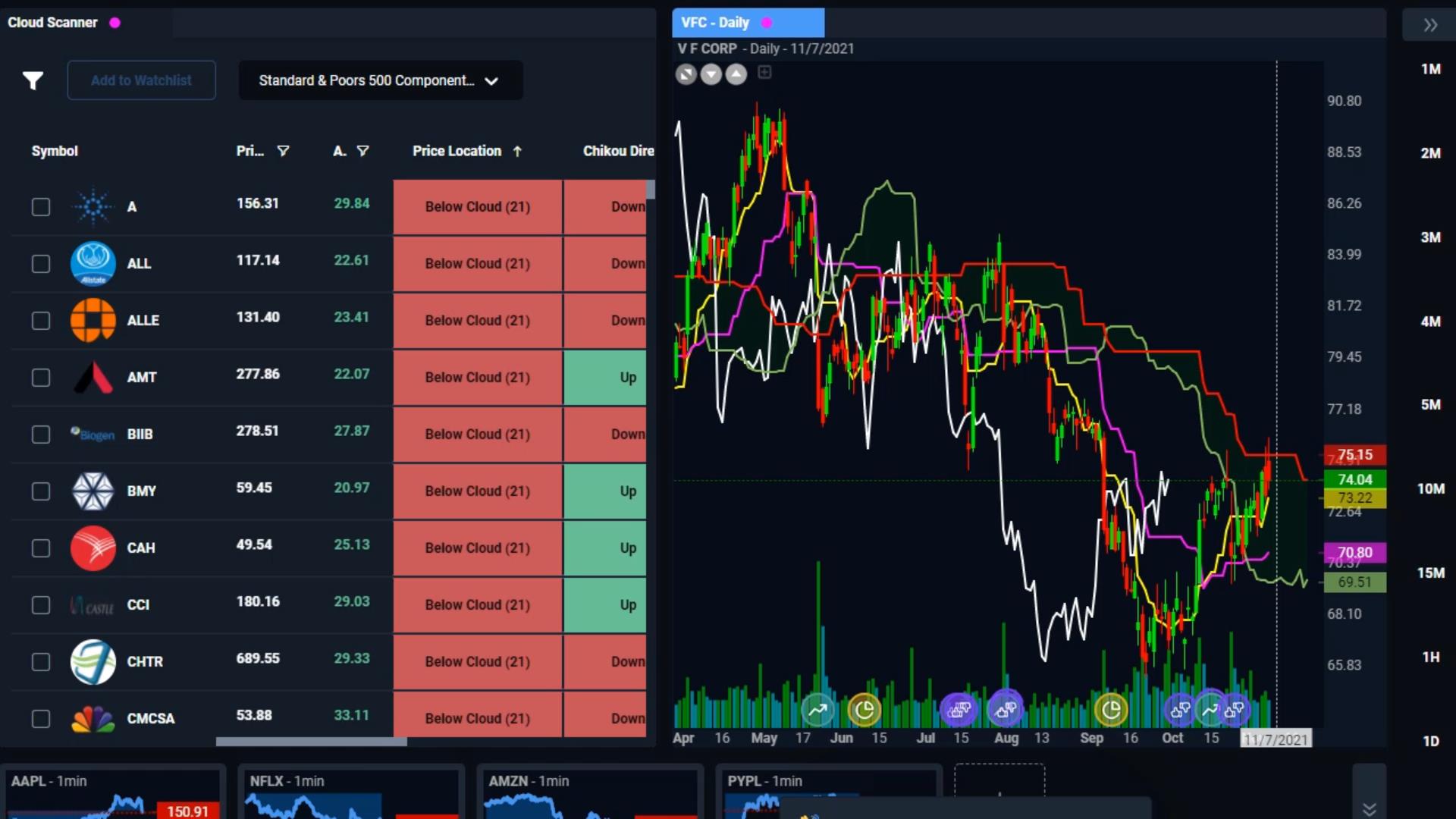The width and height of the screenshot is (1456, 819).
Task: Open the yellow pie-chart event marker near June 15
Action: coord(864,711)
